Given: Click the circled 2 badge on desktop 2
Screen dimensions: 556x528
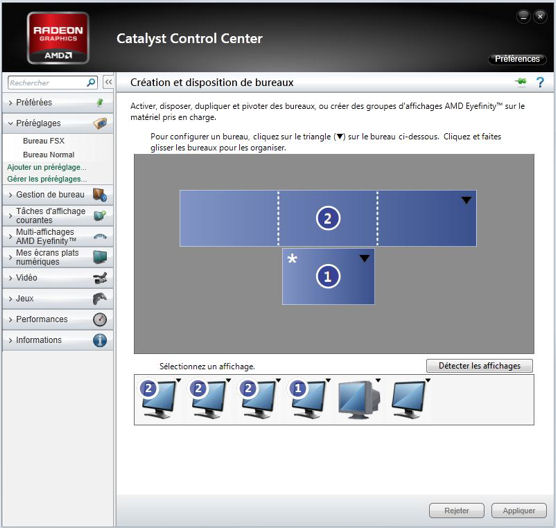Looking at the screenshot, I should point(328,218).
